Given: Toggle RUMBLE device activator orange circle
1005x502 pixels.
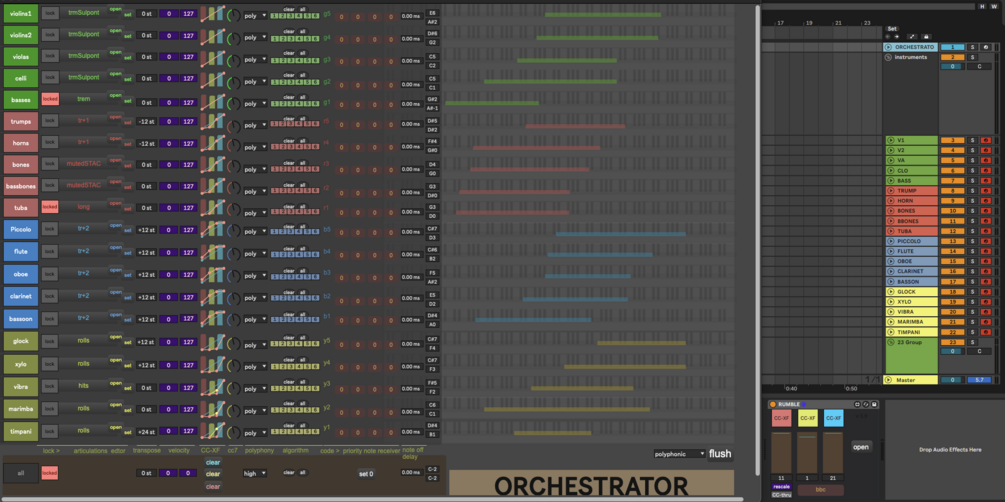Looking at the screenshot, I should (772, 405).
